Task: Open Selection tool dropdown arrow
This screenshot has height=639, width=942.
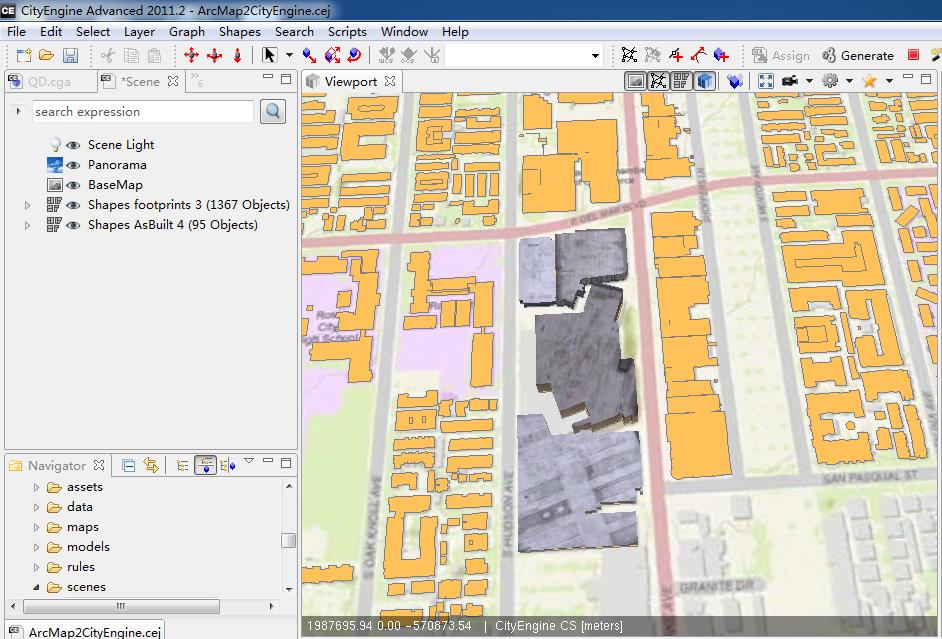Action: (x=290, y=55)
